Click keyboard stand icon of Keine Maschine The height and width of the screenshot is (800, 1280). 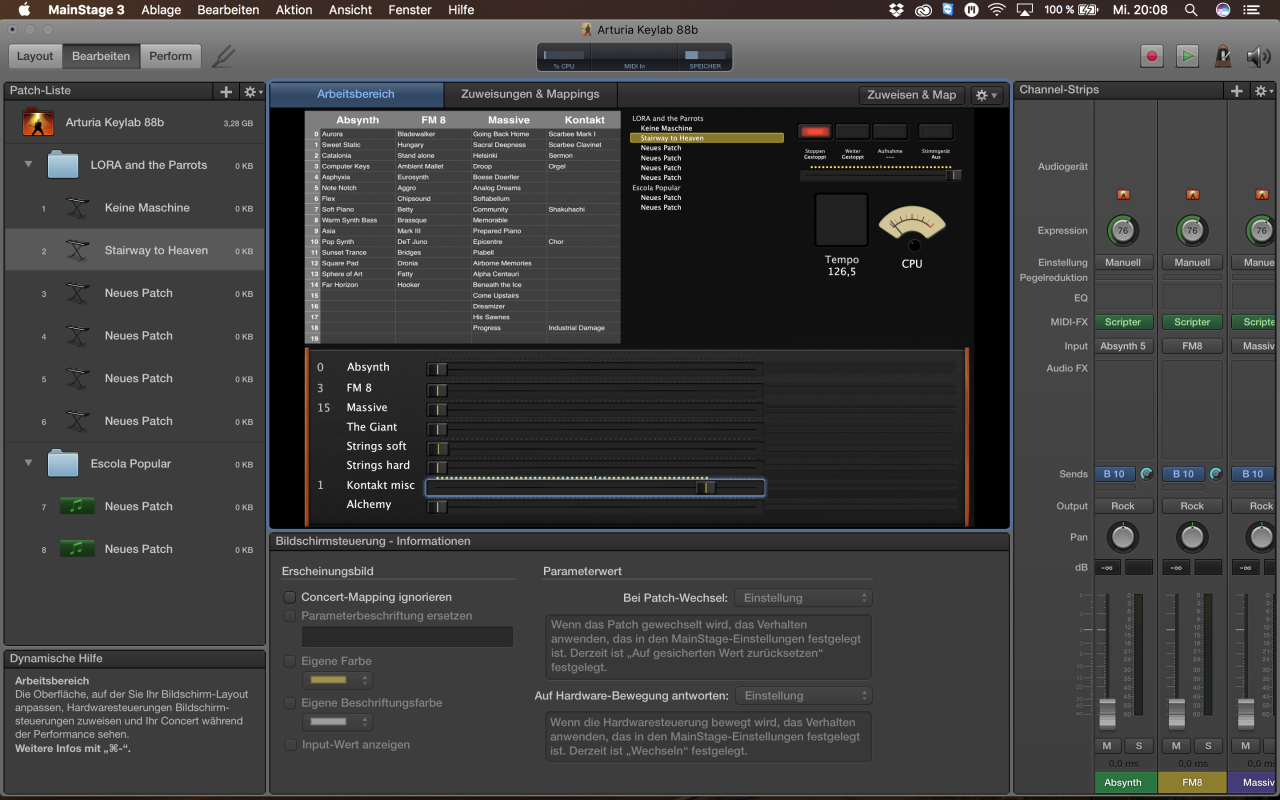(77, 208)
